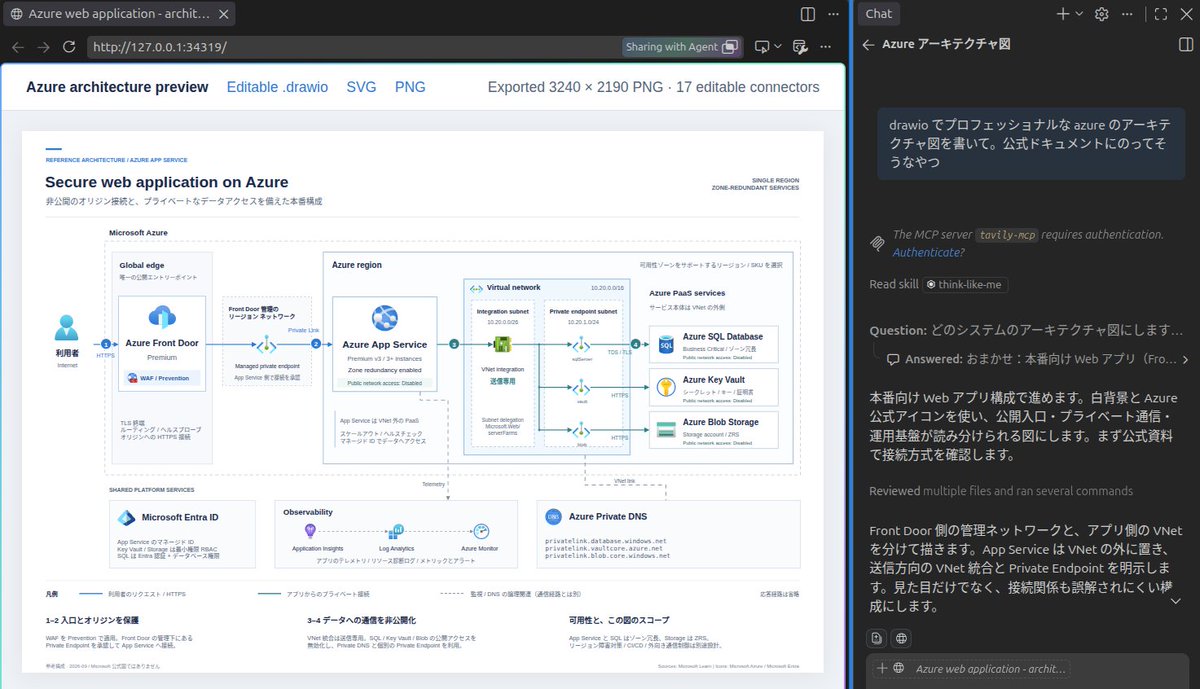Viewport: 1200px width, 689px height.
Task: Go back from the Azure アーキテクチャ図 session
Action: point(868,45)
